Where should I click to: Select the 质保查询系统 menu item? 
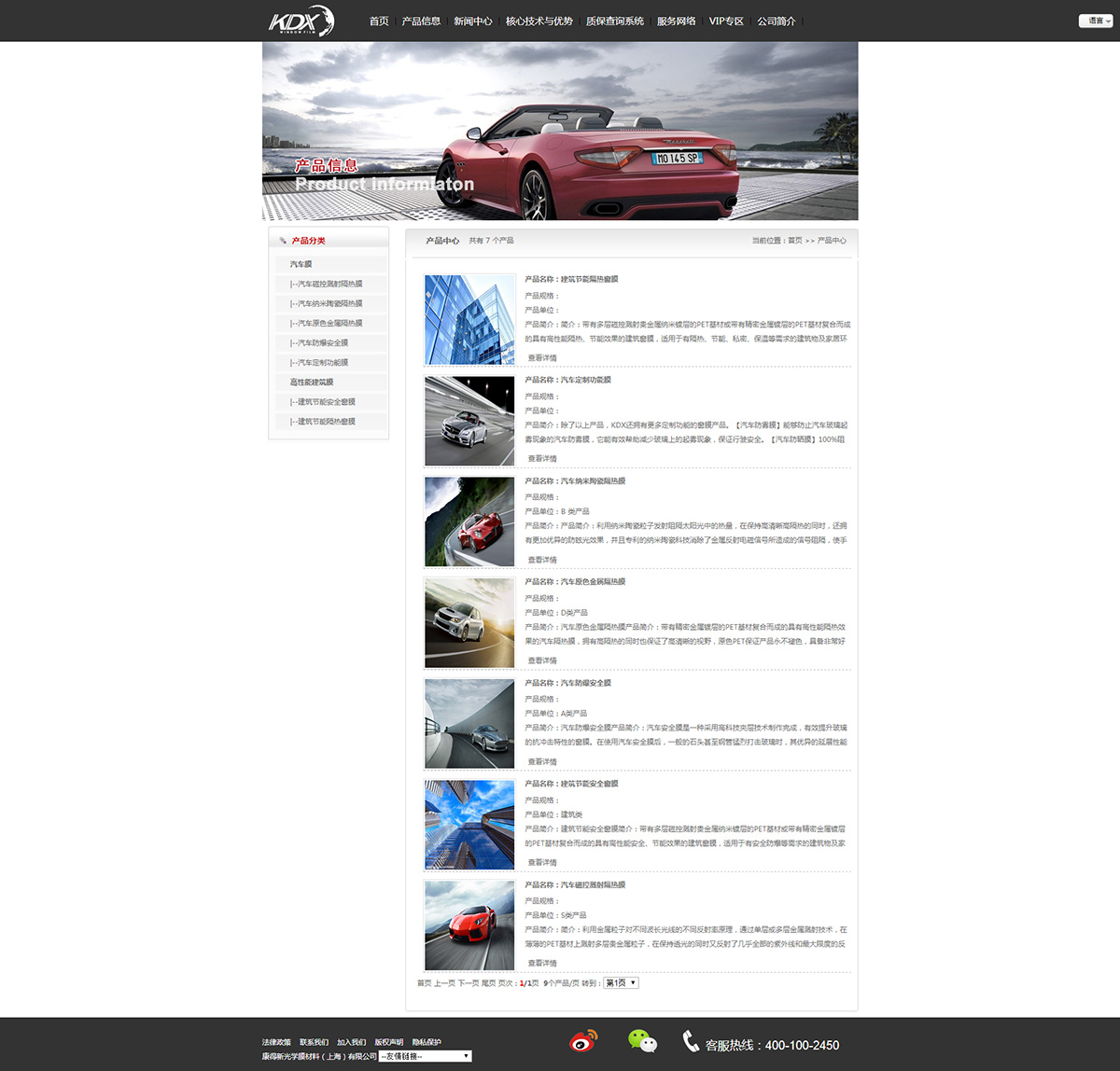[x=615, y=21]
